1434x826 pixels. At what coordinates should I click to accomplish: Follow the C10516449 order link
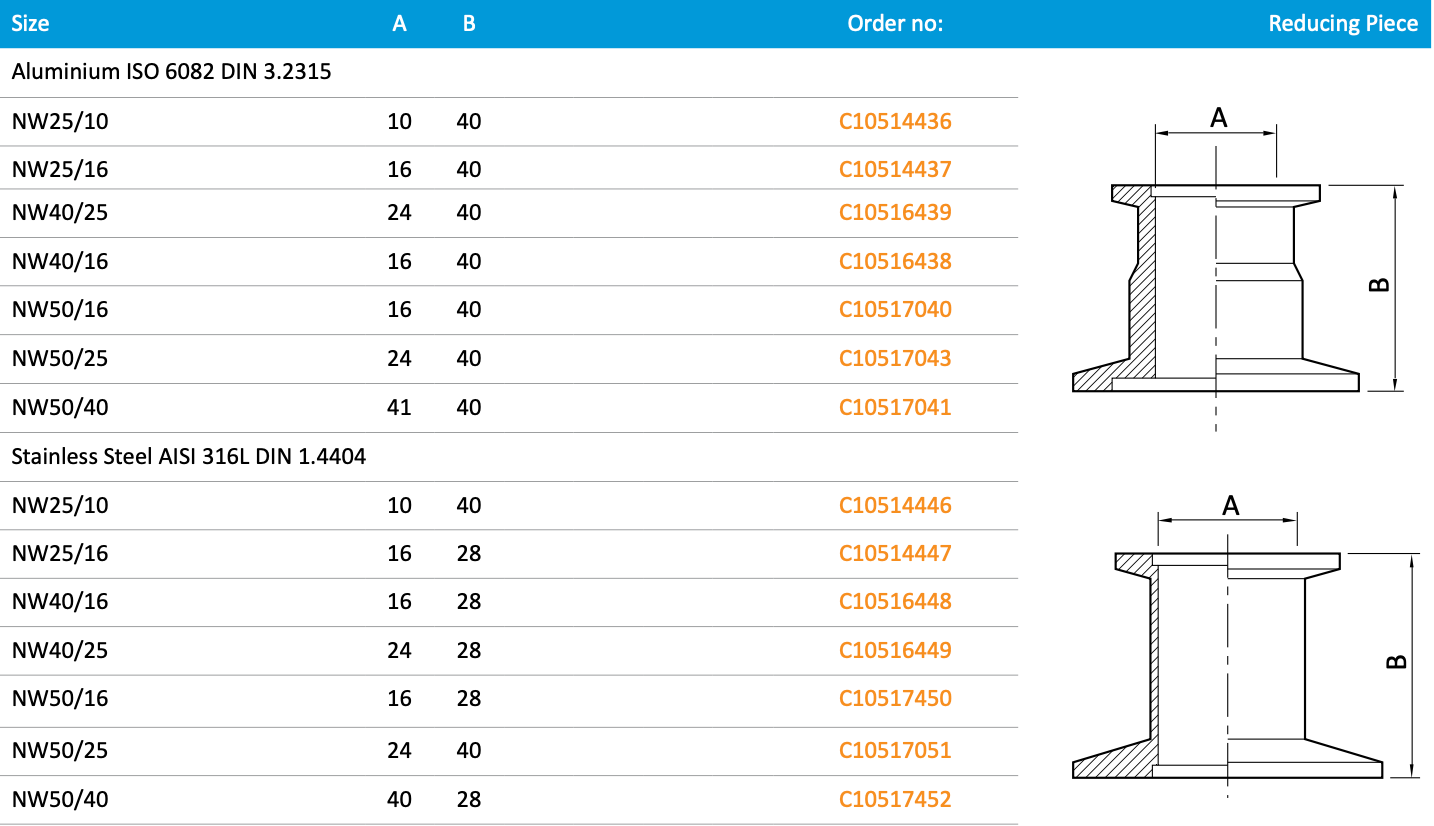tap(895, 651)
